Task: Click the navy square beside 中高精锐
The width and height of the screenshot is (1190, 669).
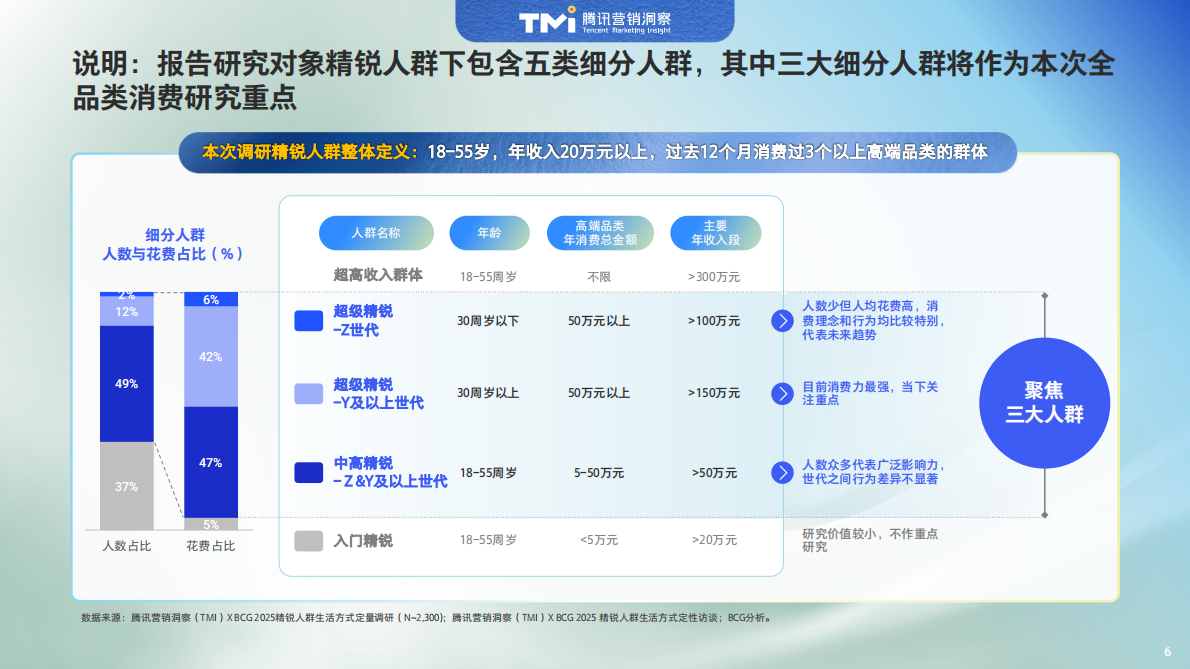Action: click(x=307, y=471)
